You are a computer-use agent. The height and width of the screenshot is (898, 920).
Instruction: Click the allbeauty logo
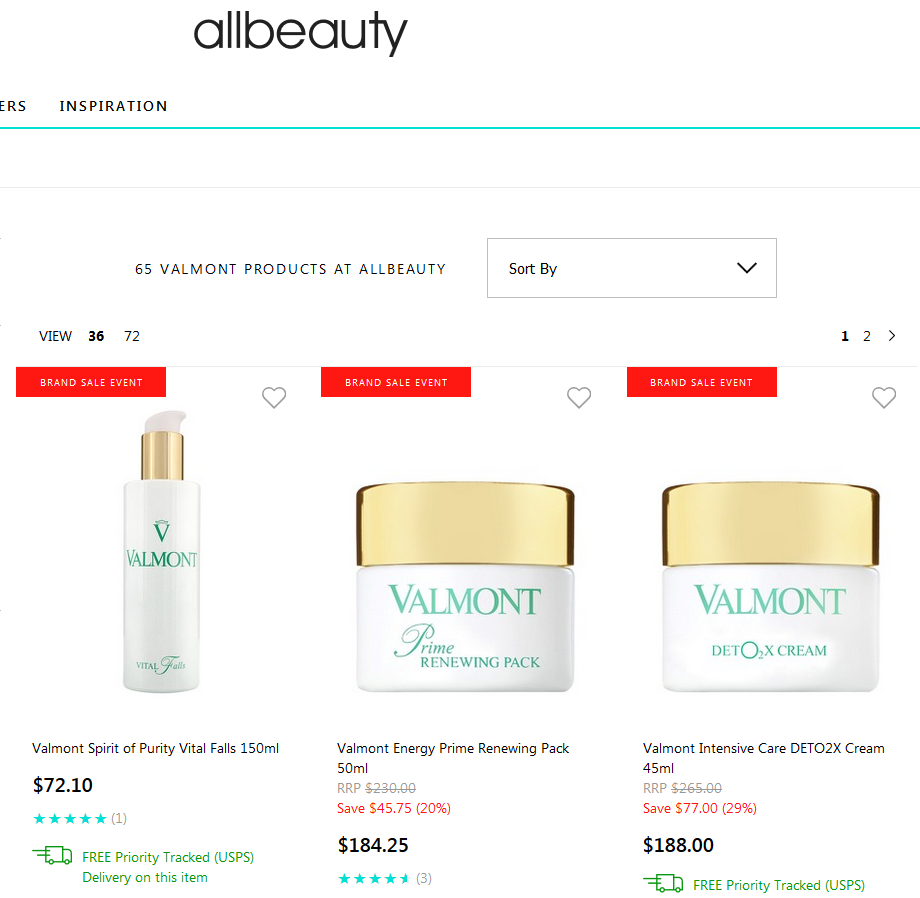coord(300,33)
